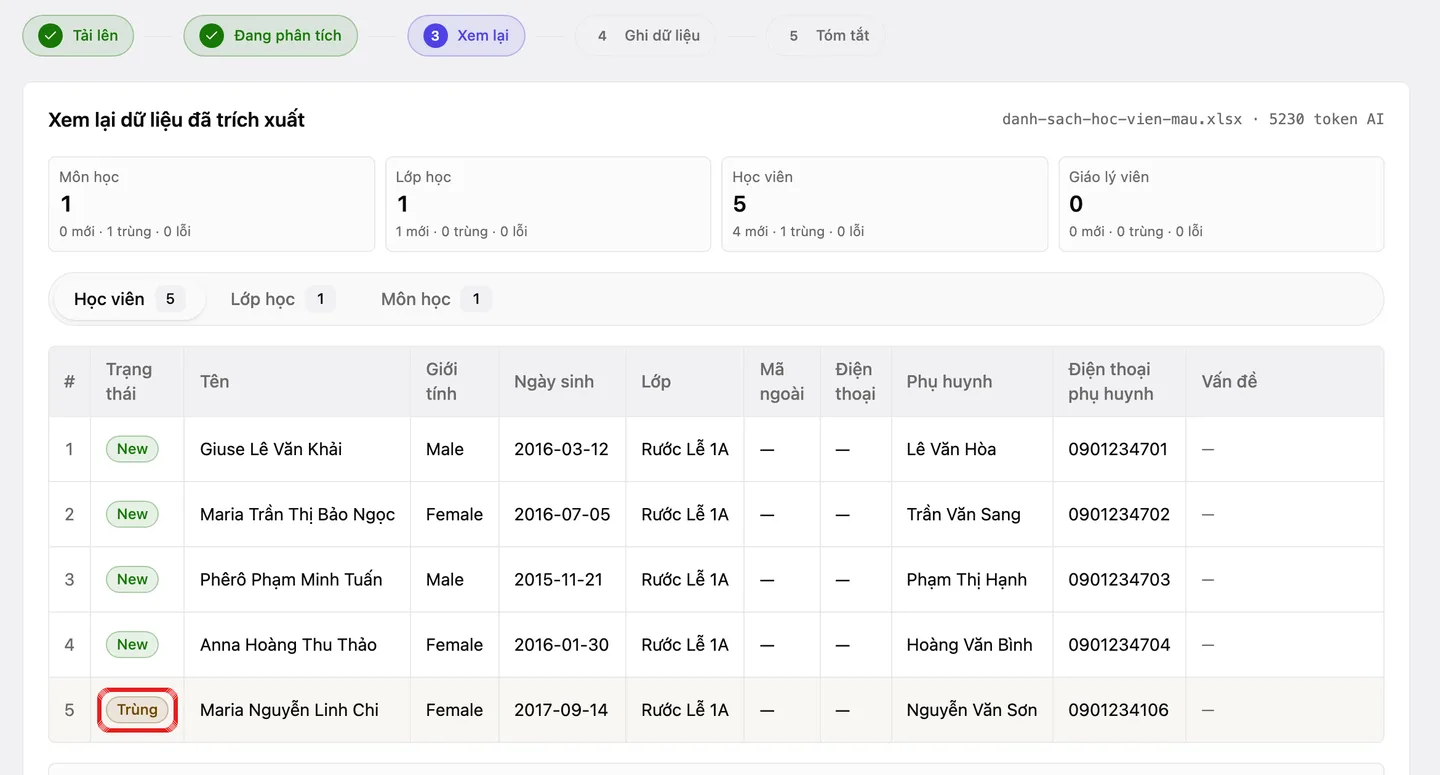Click the parent name Phạm Thị Hạnh
1440x775 pixels.
(x=967, y=579)
